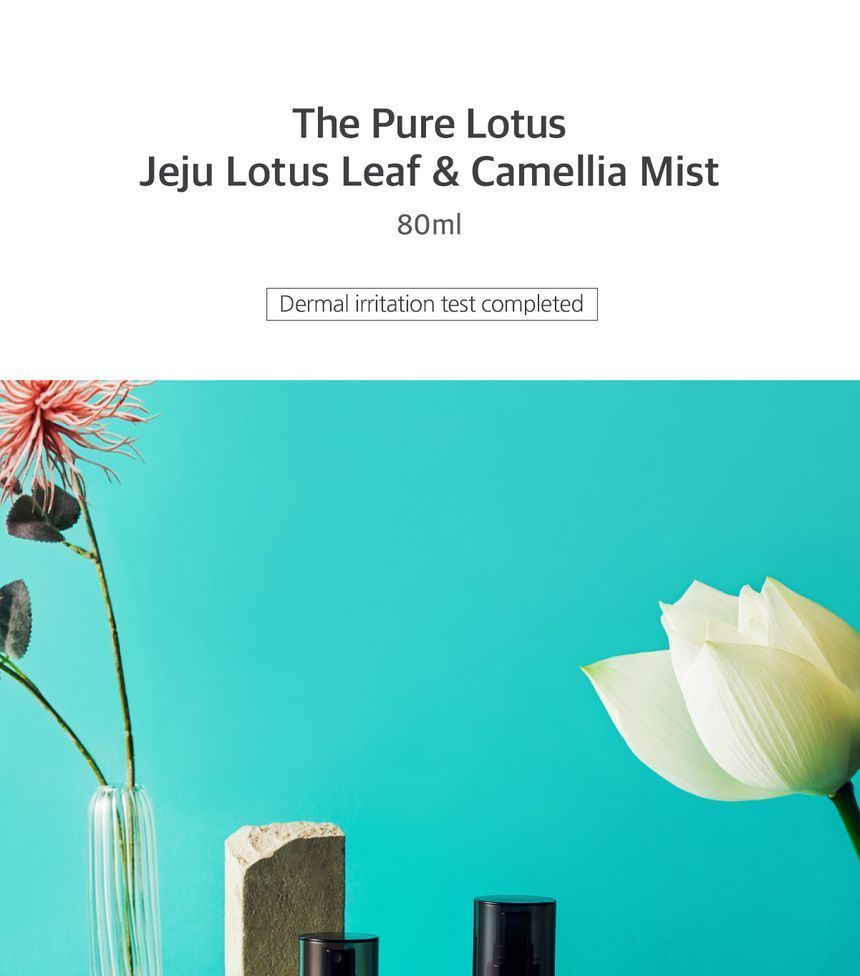
Task: Click the green lotus flower stem
Action: 848,815
